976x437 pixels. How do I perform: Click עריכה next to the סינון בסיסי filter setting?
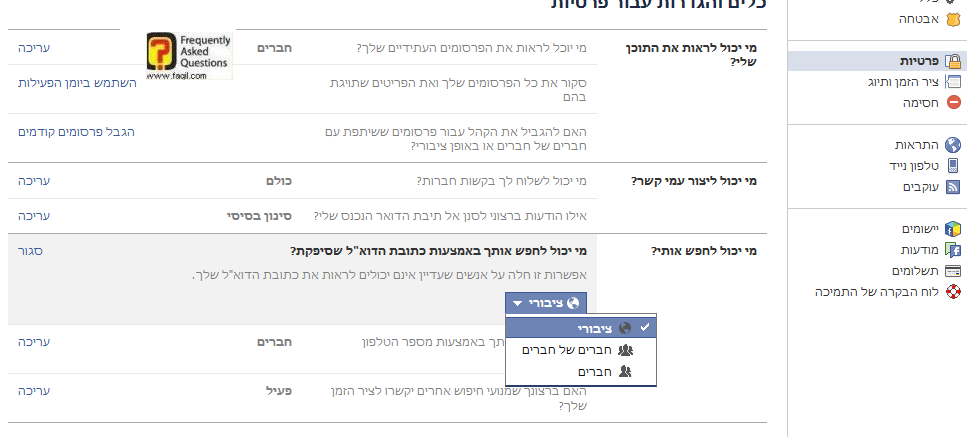pos(33,215)
